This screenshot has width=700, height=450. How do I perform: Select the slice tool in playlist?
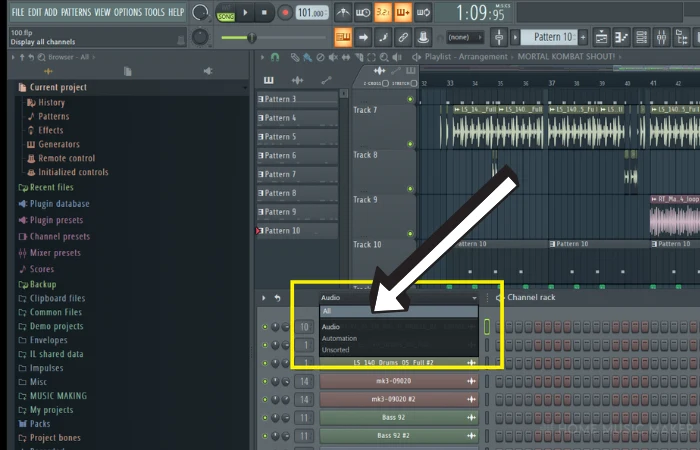click(x=359, y=57)
